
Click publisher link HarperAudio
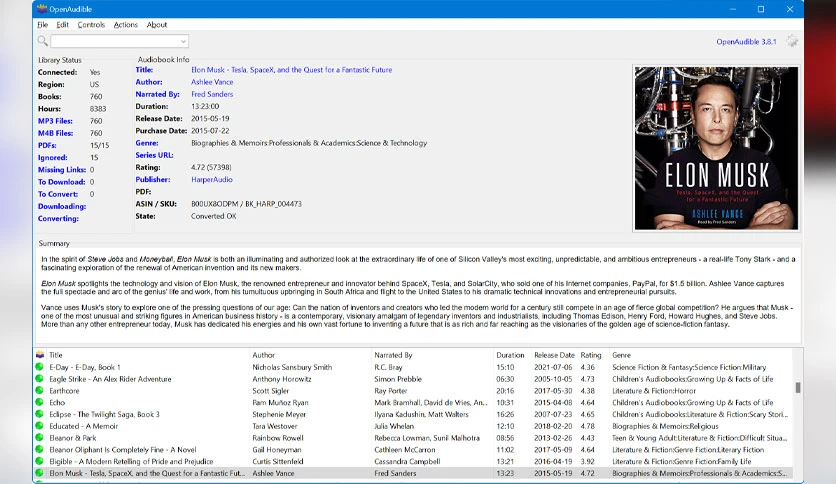[212, 180]
